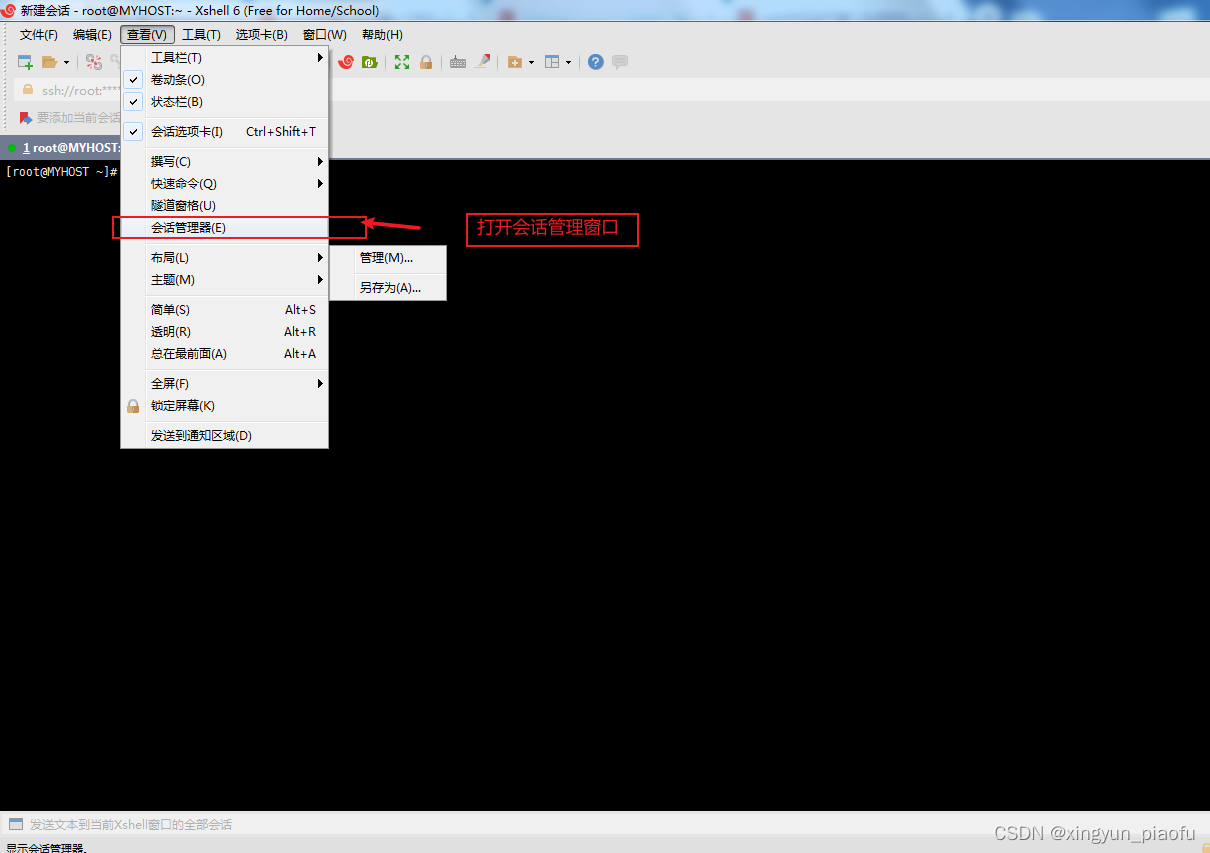1210x853 pixels.
Task: Open the 帮助(H) menu
Action: point(382,35)
